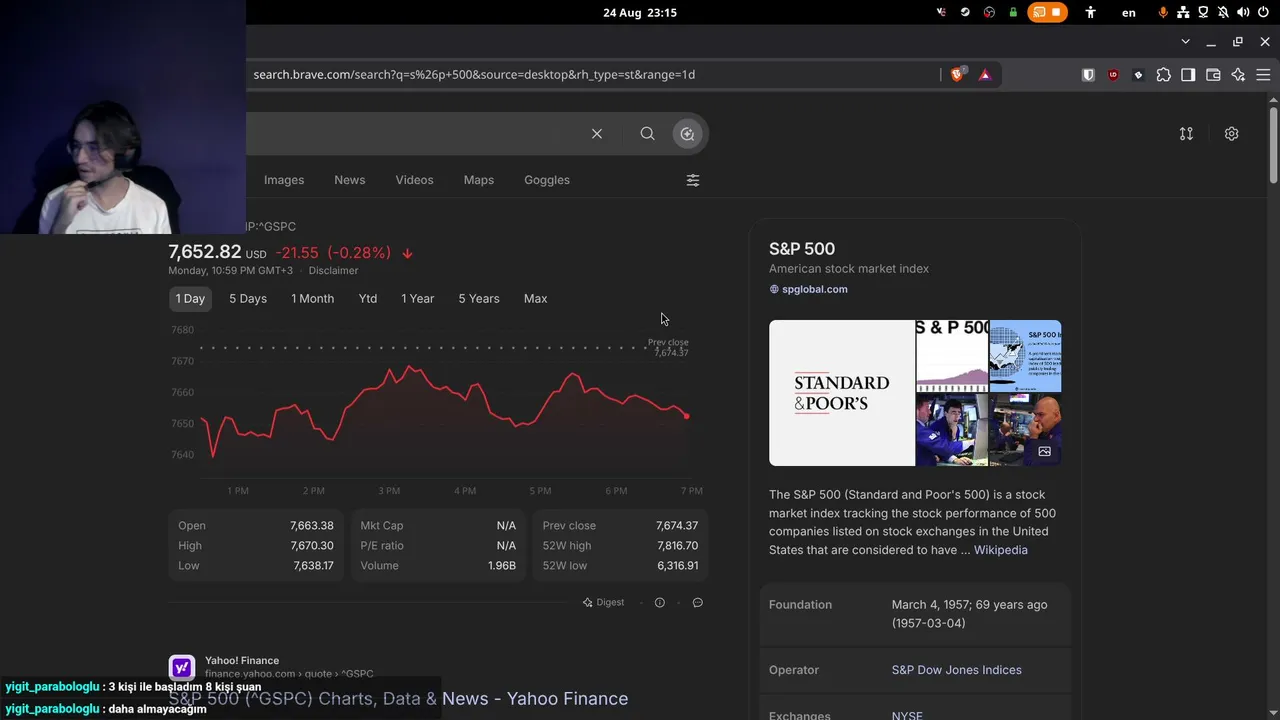Screen dimensions: 1280x720
Task: Click the Open value '7,663.38'
Action: 313,526
